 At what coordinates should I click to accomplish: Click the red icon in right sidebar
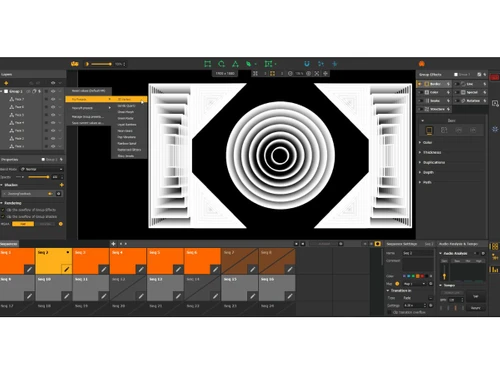point(494,77)
